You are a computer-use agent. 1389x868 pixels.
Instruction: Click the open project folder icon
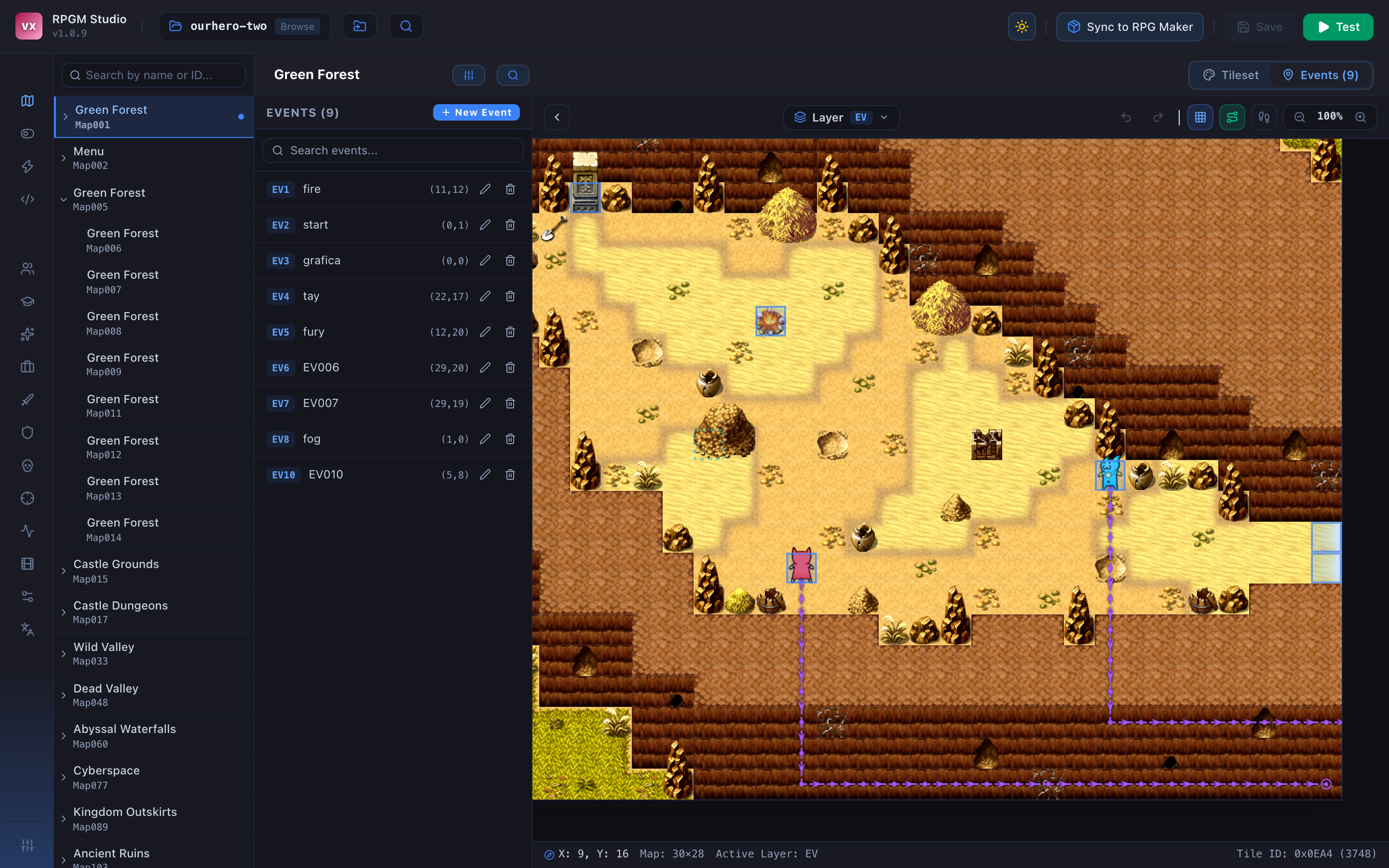(x=359, y=27)
